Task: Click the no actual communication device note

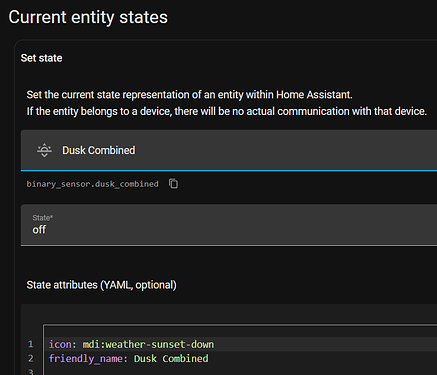Action: [227, 111]
